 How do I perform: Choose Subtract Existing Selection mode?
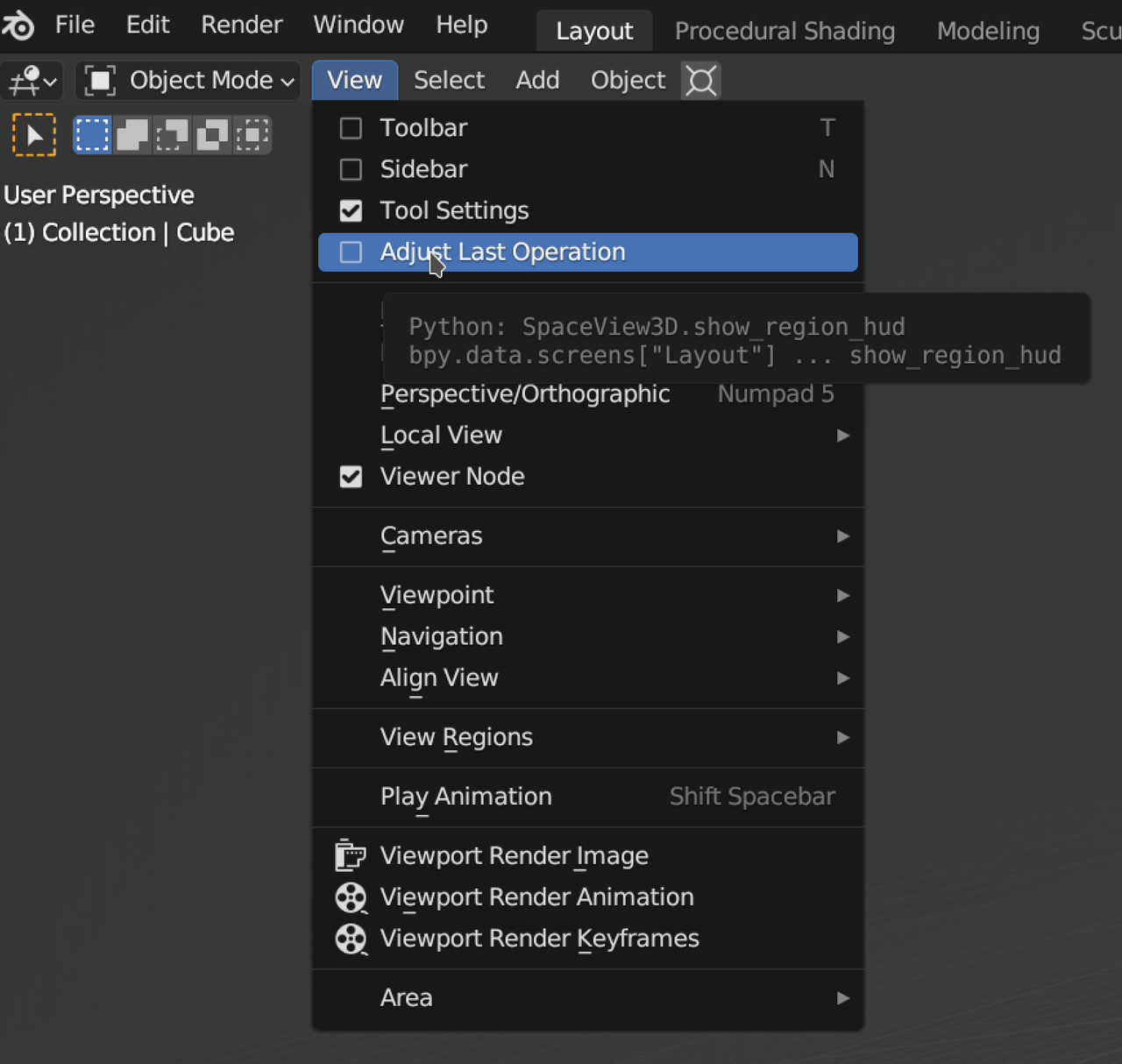coord(172,136)
